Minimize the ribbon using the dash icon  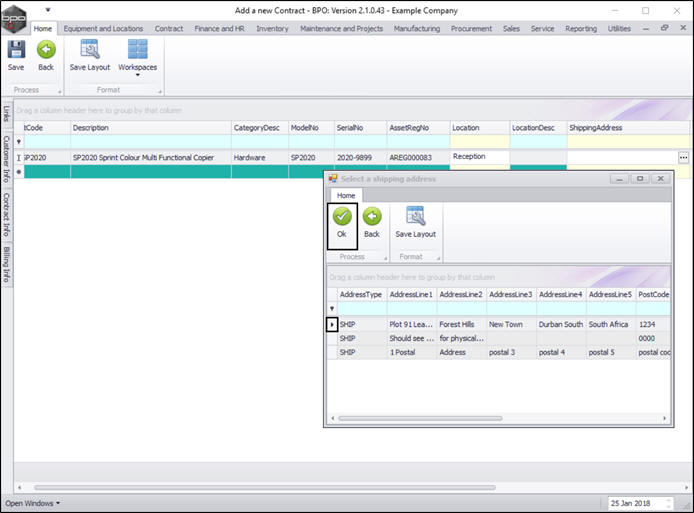646,29
